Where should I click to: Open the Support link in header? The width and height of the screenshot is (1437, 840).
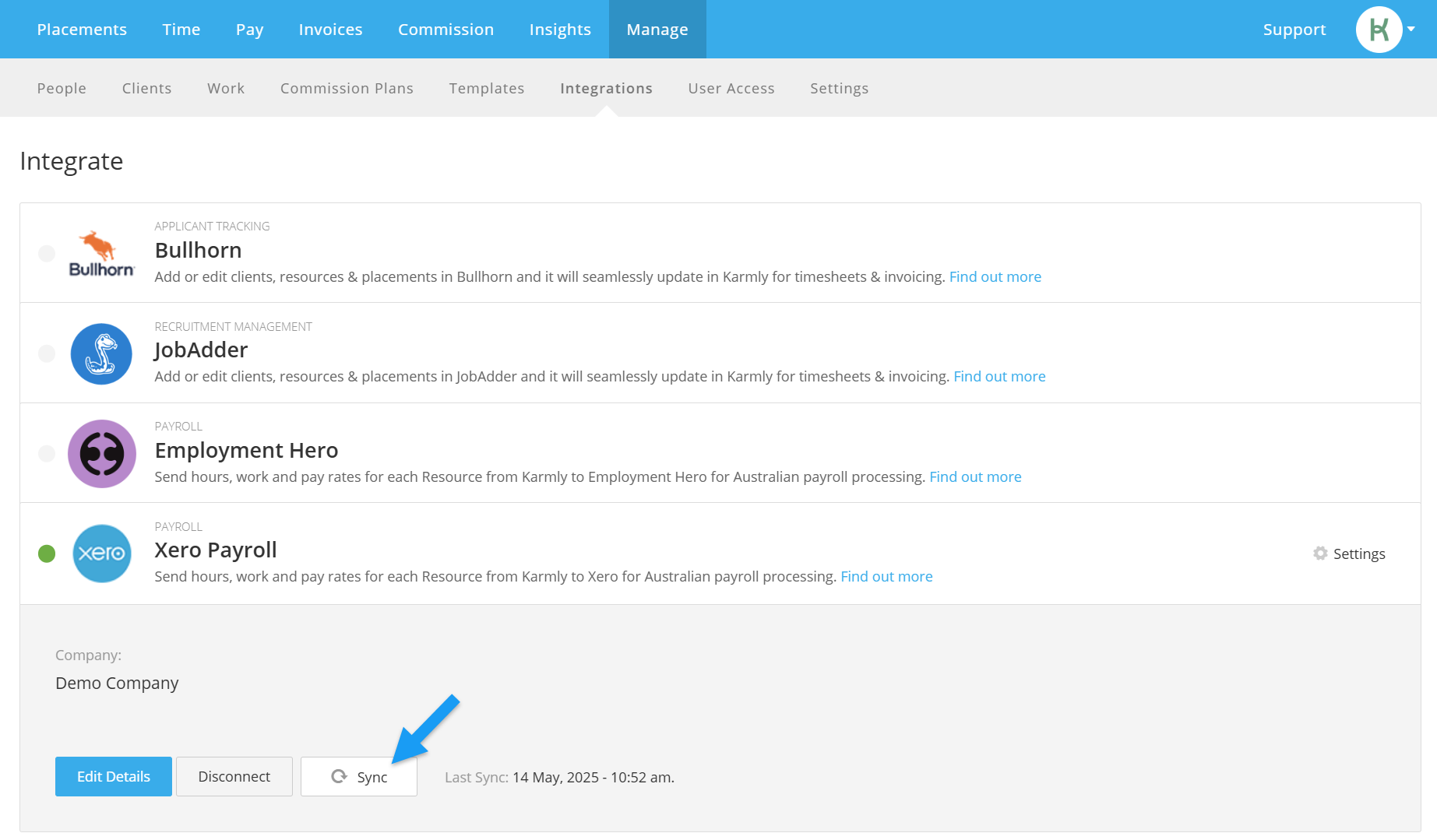1294,30
